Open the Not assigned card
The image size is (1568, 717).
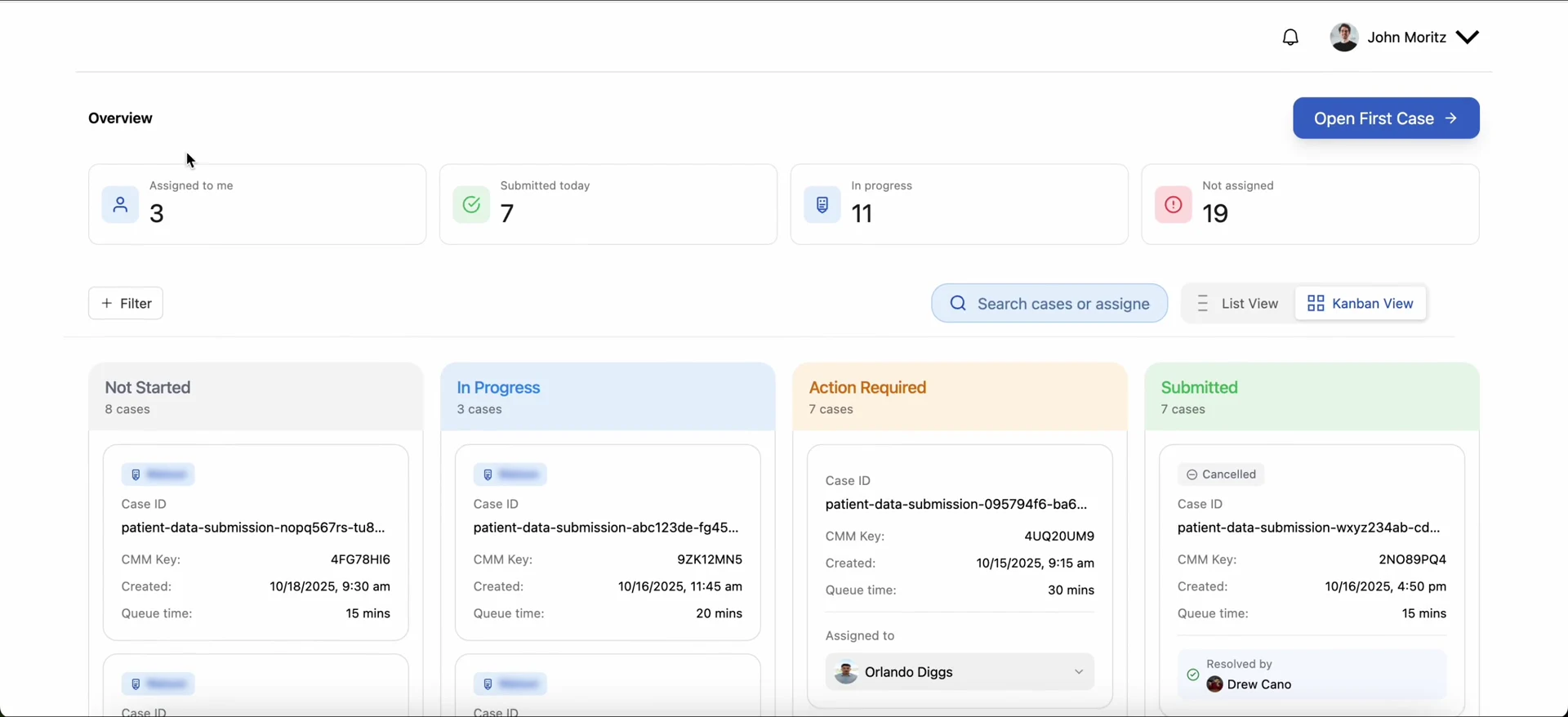[x=1311, y=204]
